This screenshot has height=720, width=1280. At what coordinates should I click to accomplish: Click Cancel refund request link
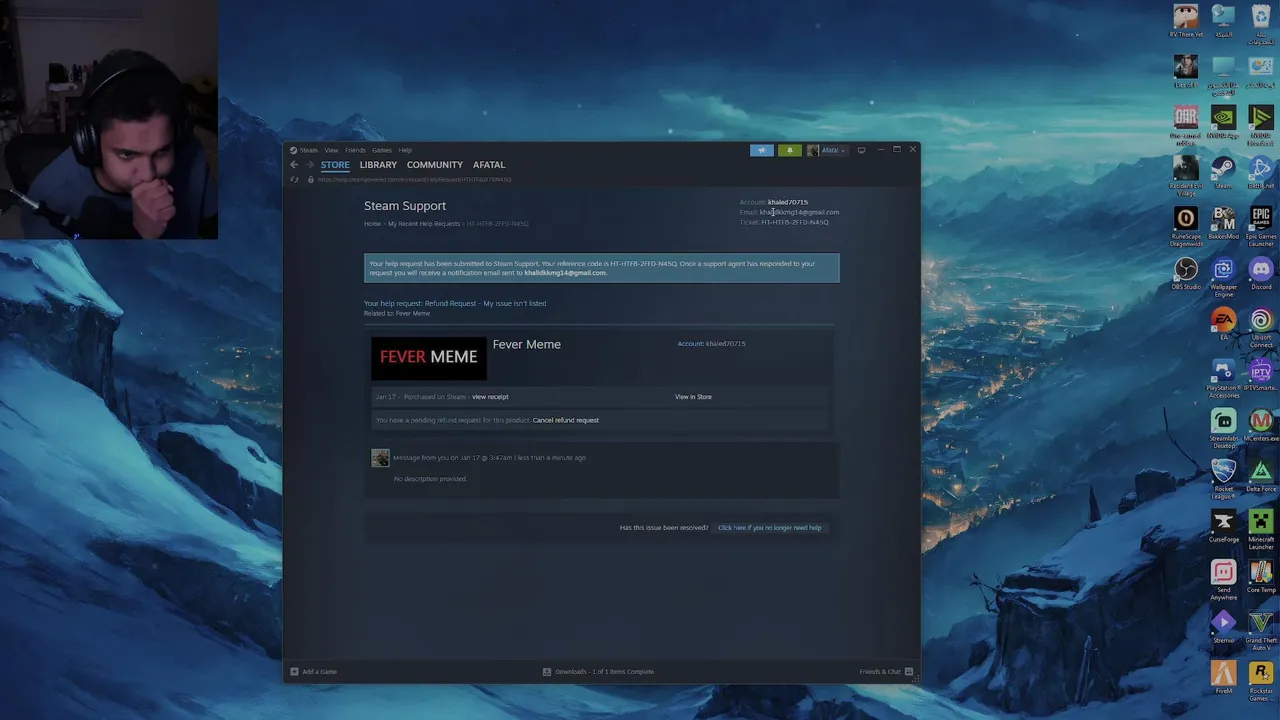tap(566, 420)
